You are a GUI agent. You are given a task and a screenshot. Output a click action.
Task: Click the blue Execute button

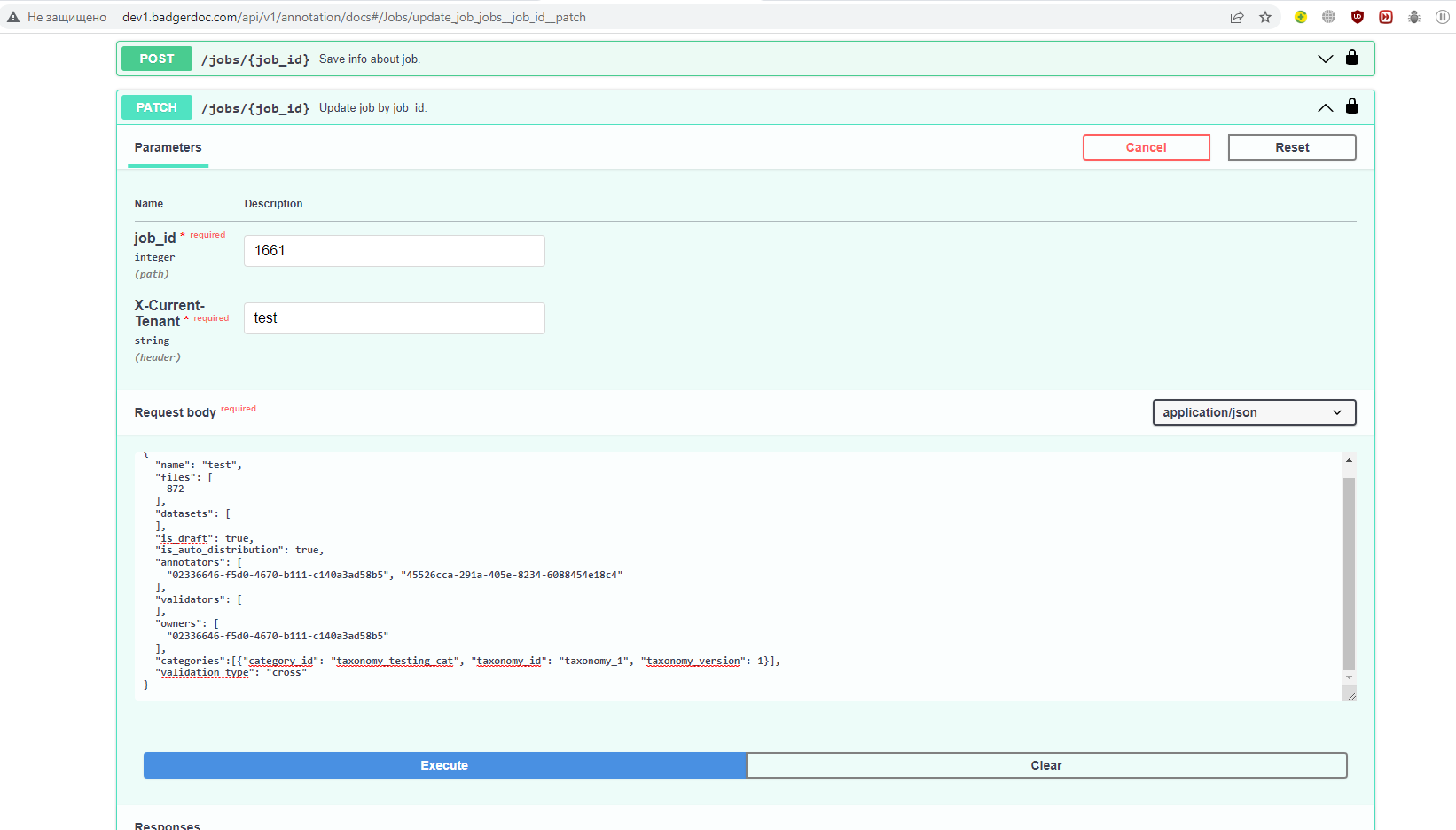pyautogui.click(x=444, y=765)
